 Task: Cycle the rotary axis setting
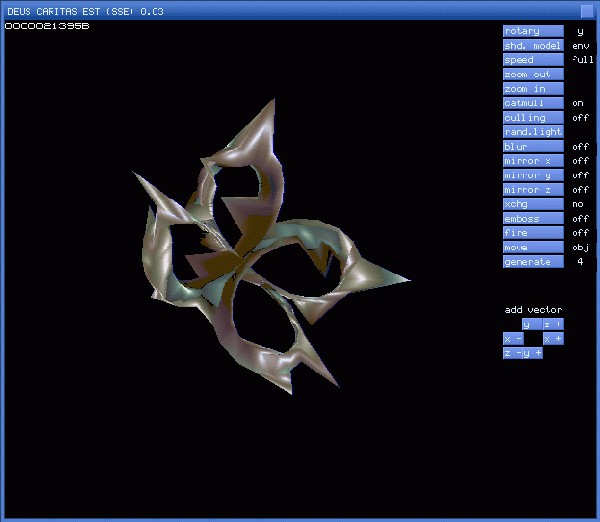(x=533, y=31)
